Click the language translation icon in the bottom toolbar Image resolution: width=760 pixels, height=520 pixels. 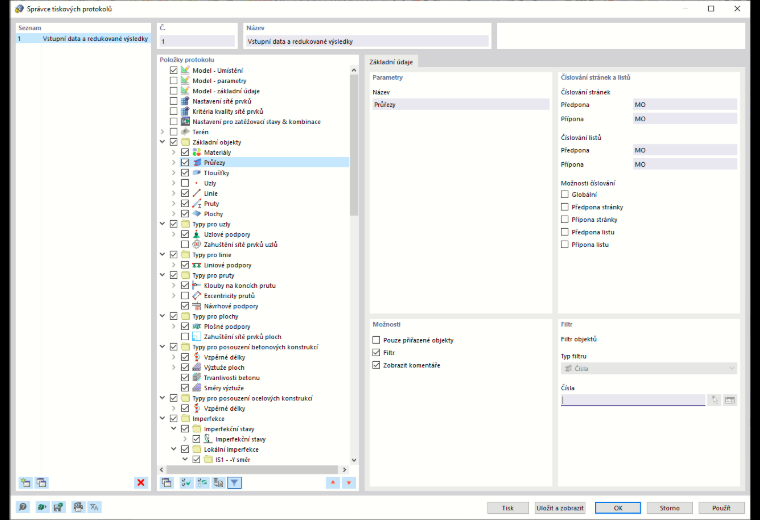pos(95,507)
